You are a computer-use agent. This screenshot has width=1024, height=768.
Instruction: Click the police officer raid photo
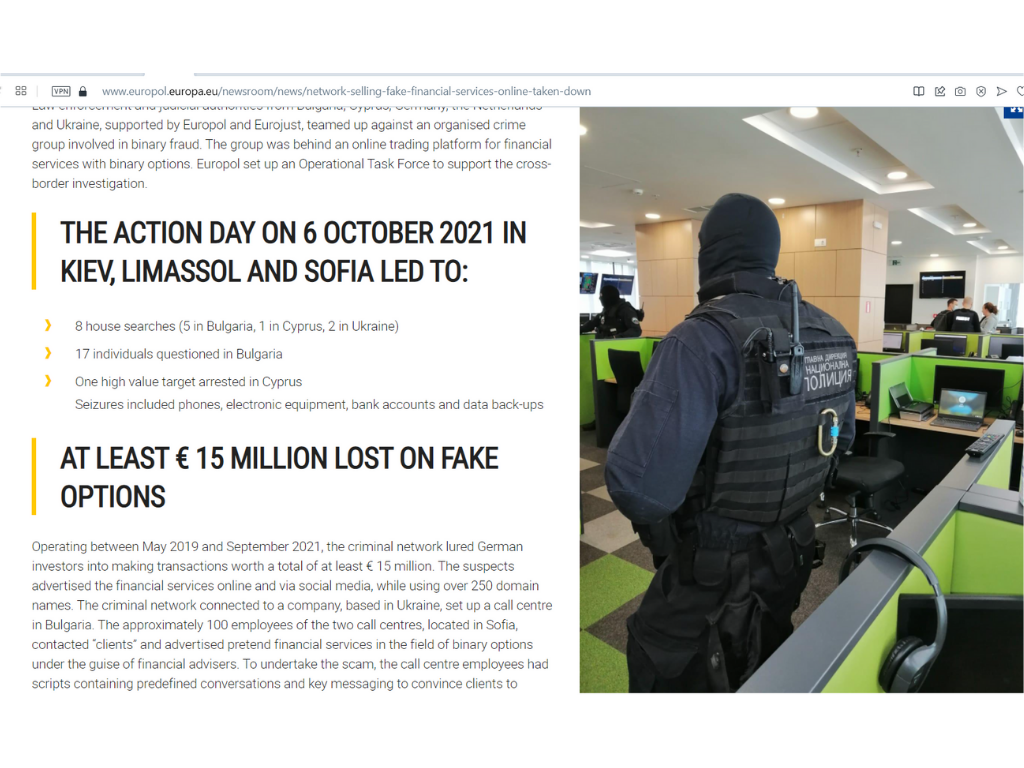pyautogui.click(x=801, y=400)
